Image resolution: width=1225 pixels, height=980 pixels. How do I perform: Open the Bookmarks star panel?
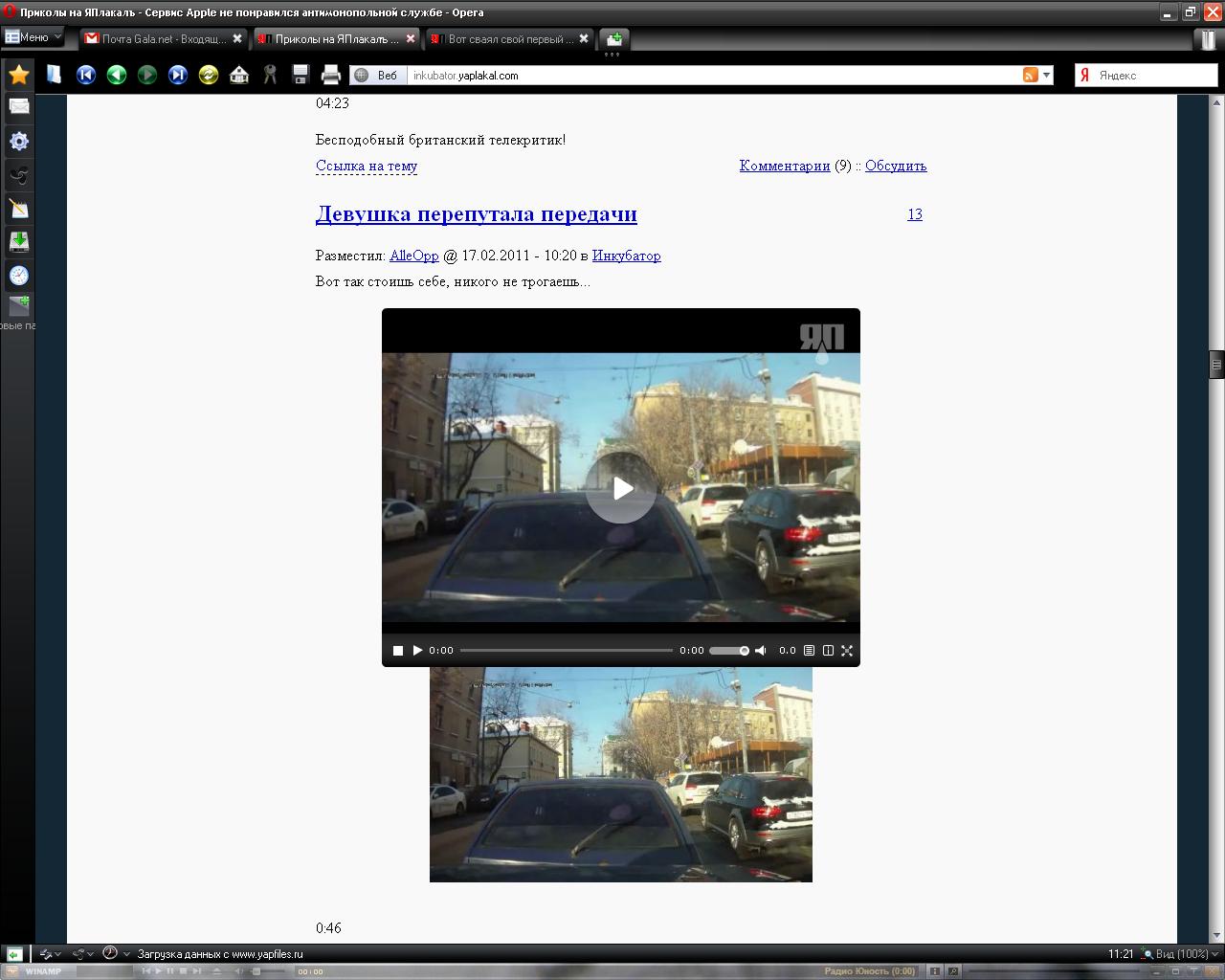18,74
